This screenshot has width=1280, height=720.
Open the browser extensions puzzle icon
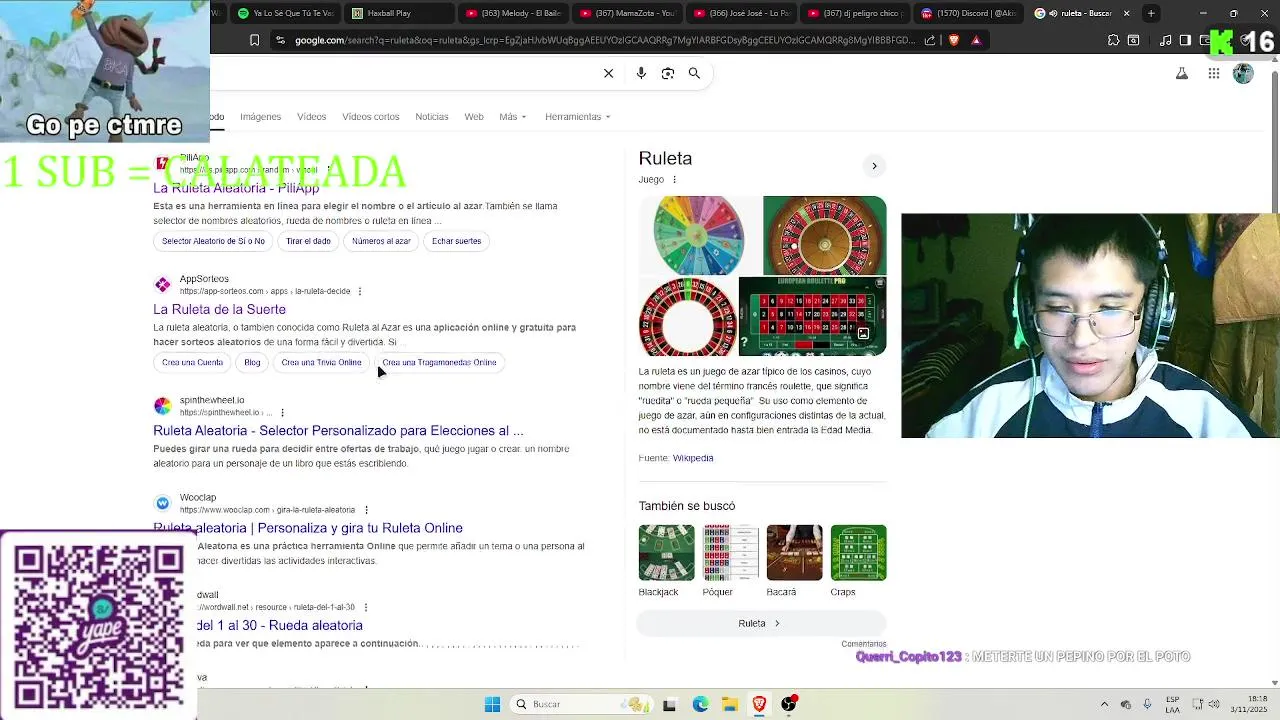[x=1113, y=40]
